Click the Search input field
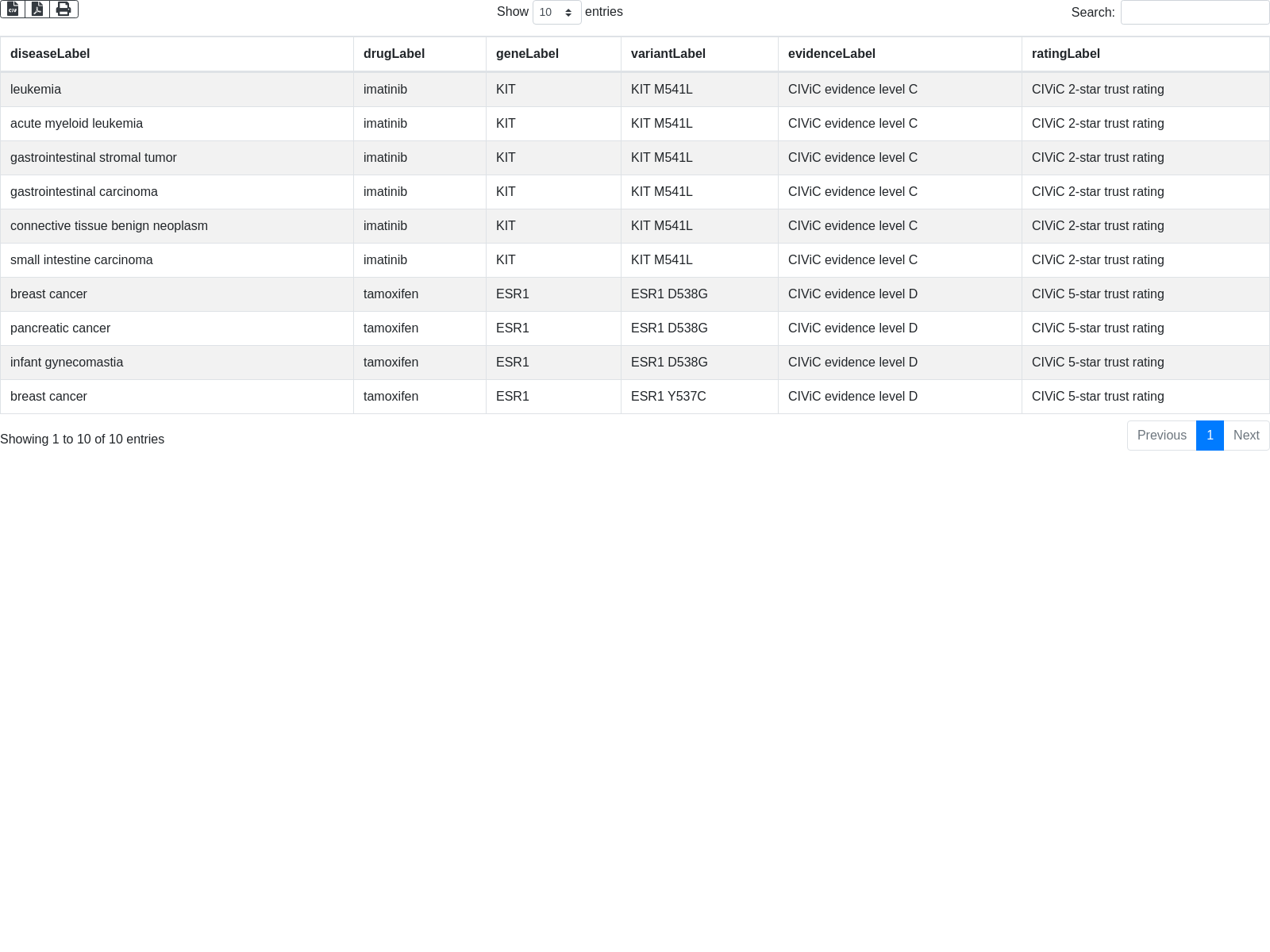 coord(1195,12)
